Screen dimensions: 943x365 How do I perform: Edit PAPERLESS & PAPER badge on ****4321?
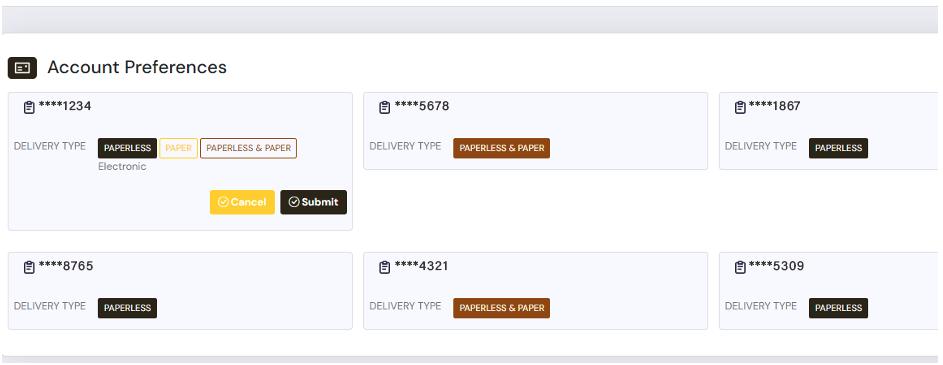coord(502,308)
